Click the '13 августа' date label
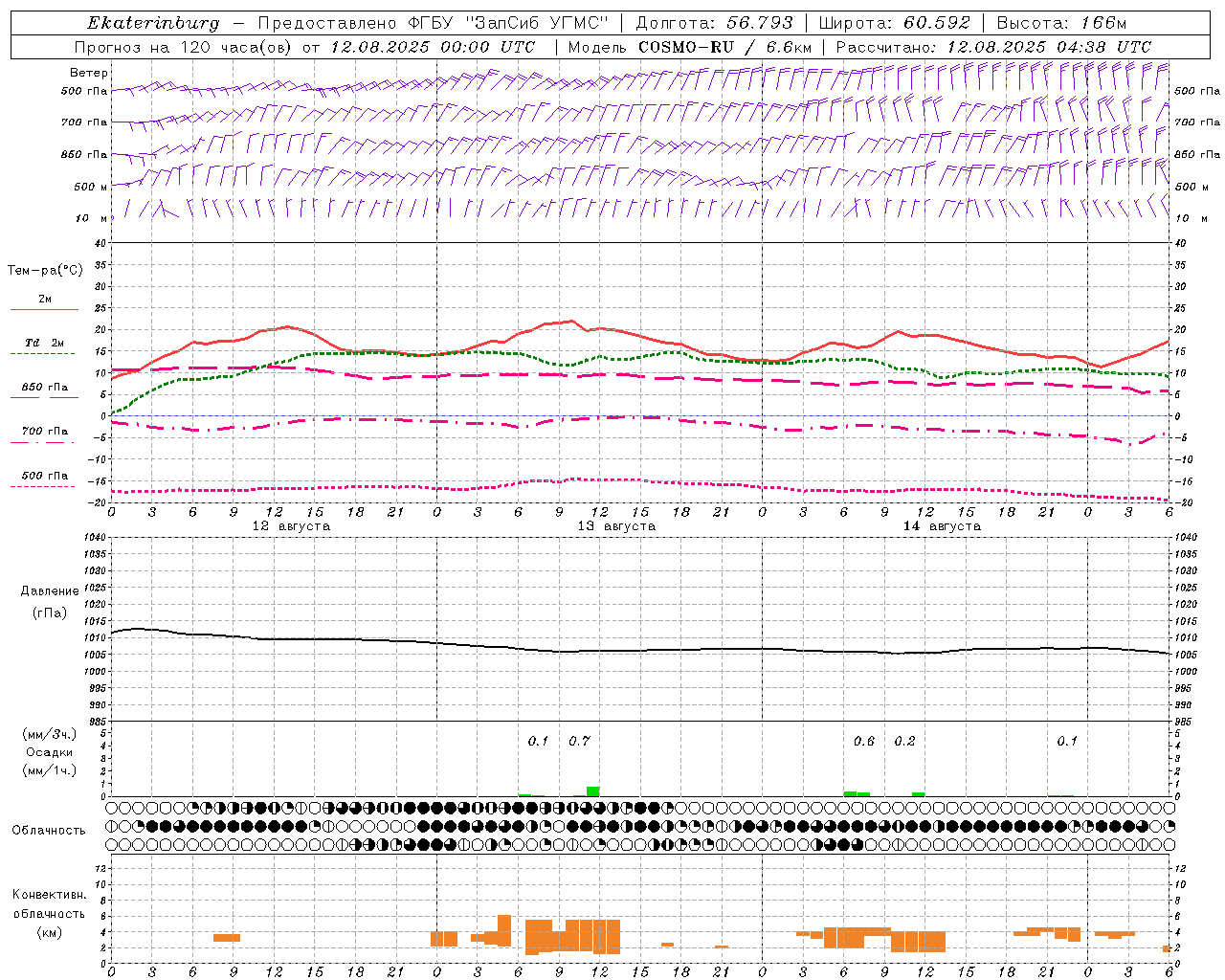The height and width of the screenshot is (980, 1225). point(616,526)
